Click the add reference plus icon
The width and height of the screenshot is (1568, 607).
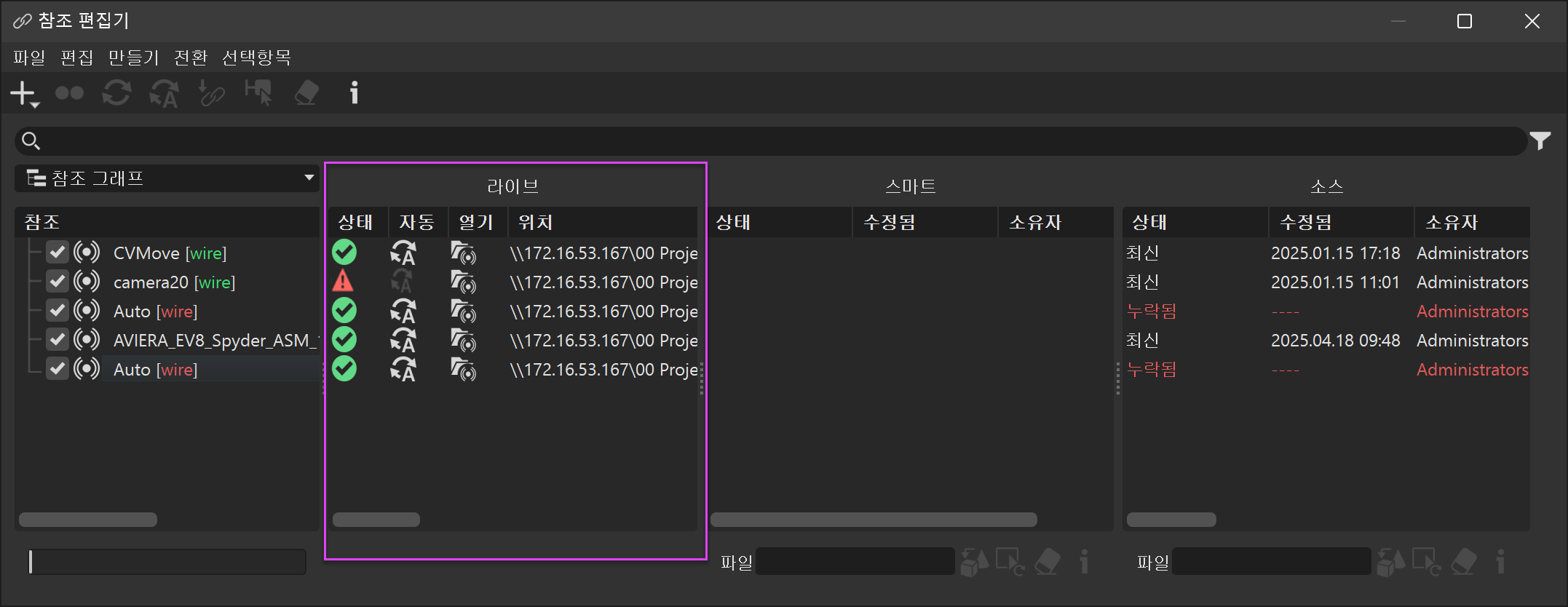(x=23, y=93)
